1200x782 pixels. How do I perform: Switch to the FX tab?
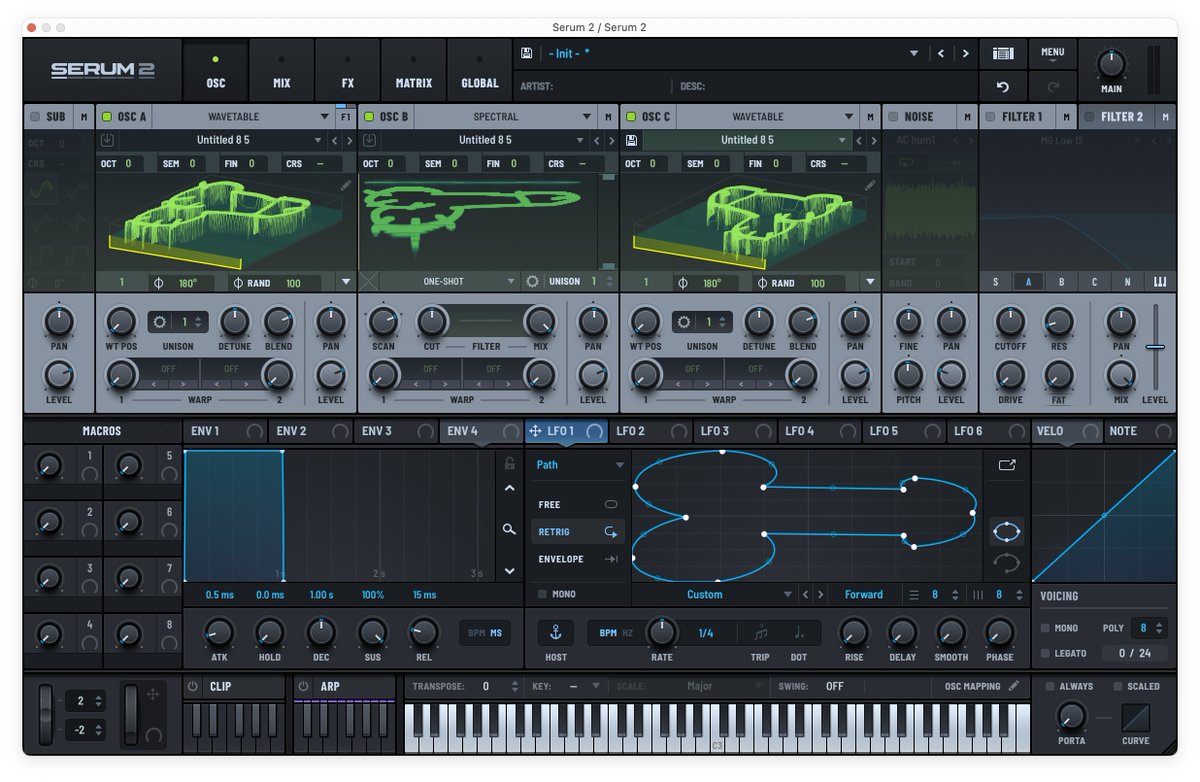347,71
